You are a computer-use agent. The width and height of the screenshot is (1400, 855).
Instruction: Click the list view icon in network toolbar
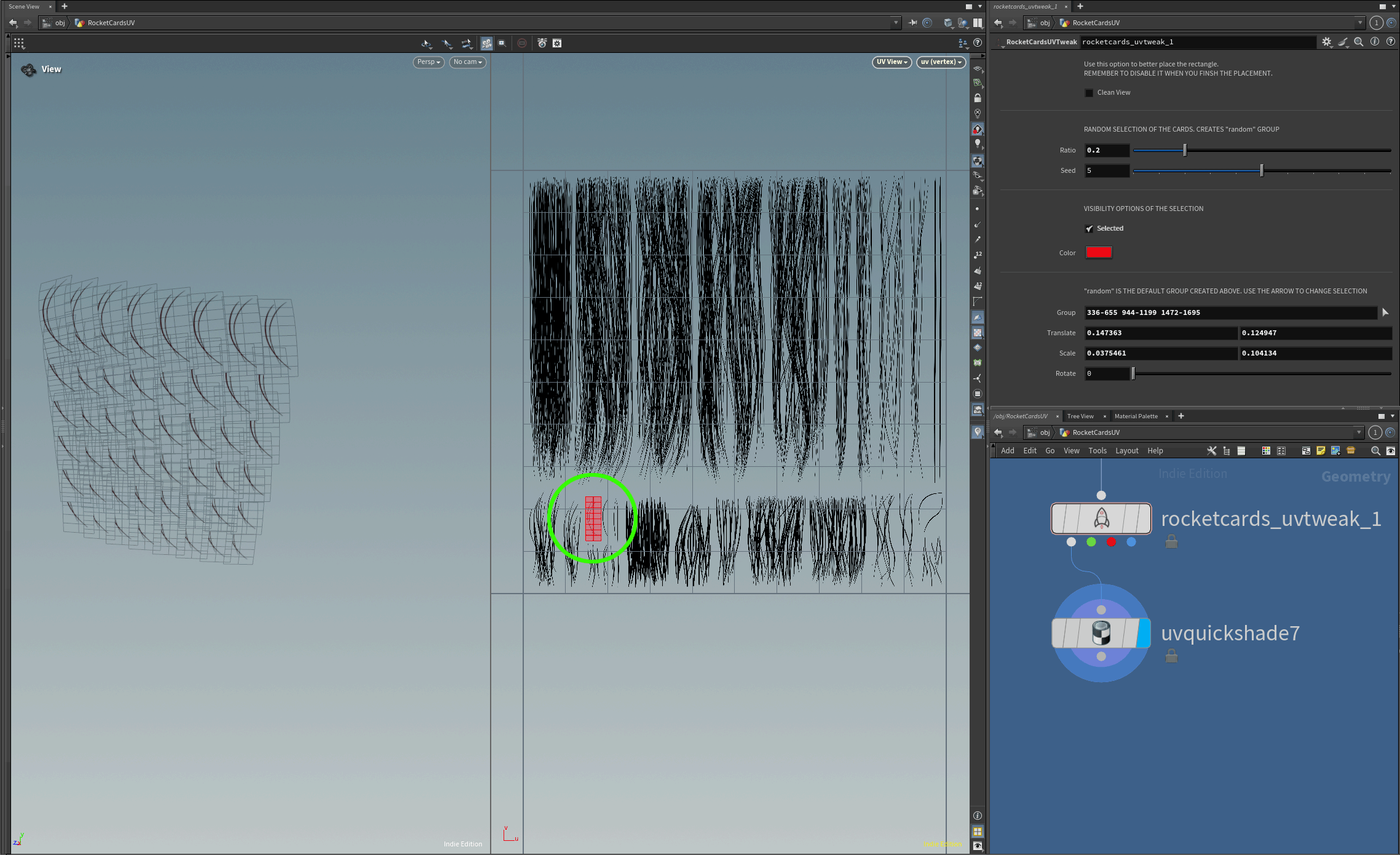(1241, 451)
